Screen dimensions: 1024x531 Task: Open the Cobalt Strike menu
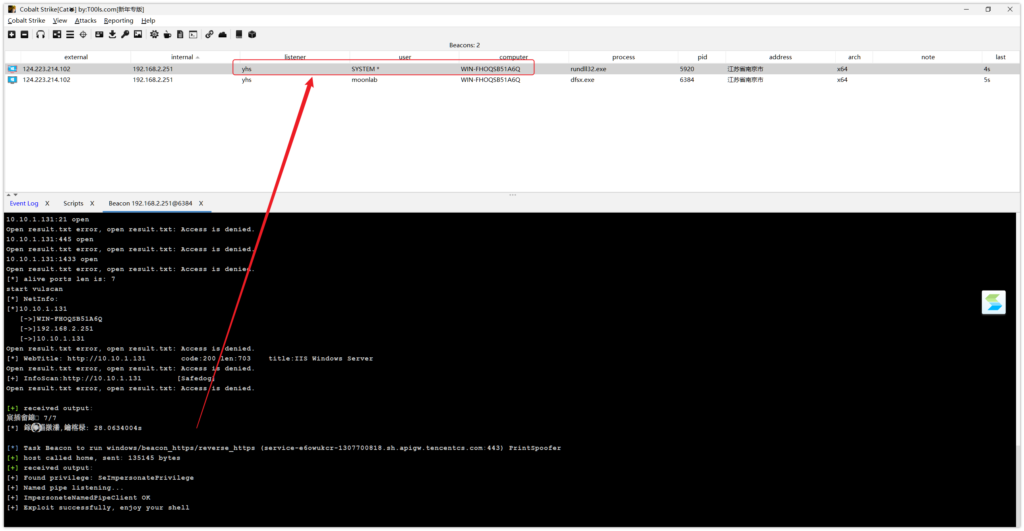point(26,21)
